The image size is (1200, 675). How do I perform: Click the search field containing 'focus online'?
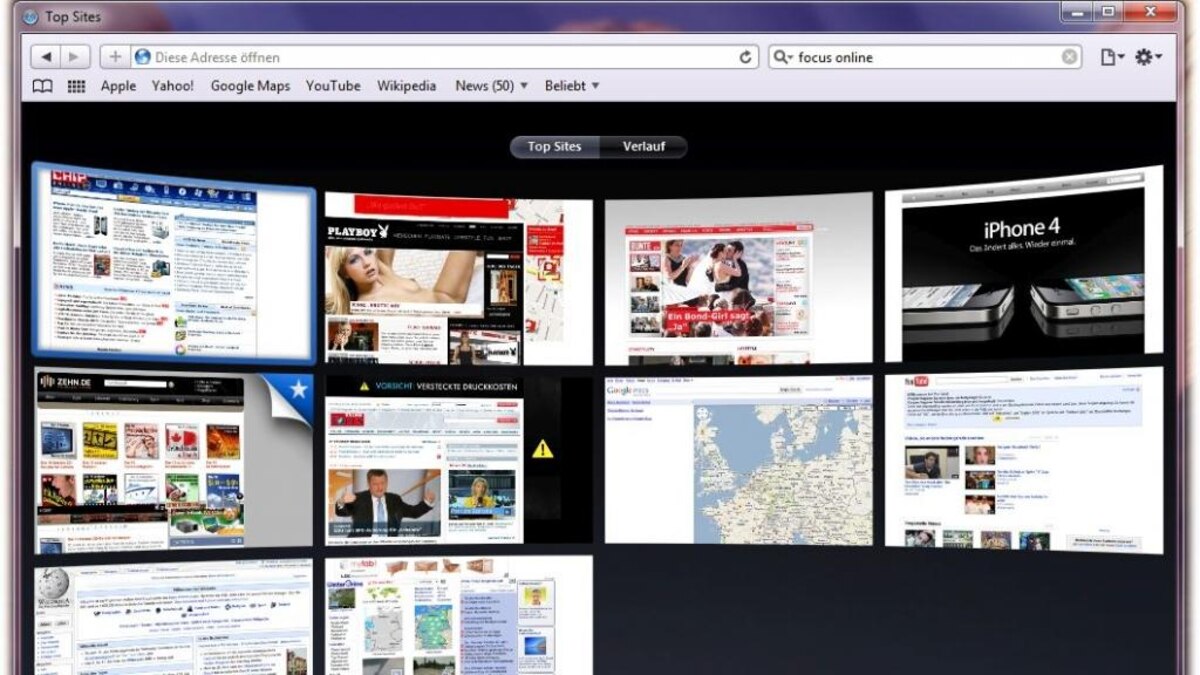(926, 57)
